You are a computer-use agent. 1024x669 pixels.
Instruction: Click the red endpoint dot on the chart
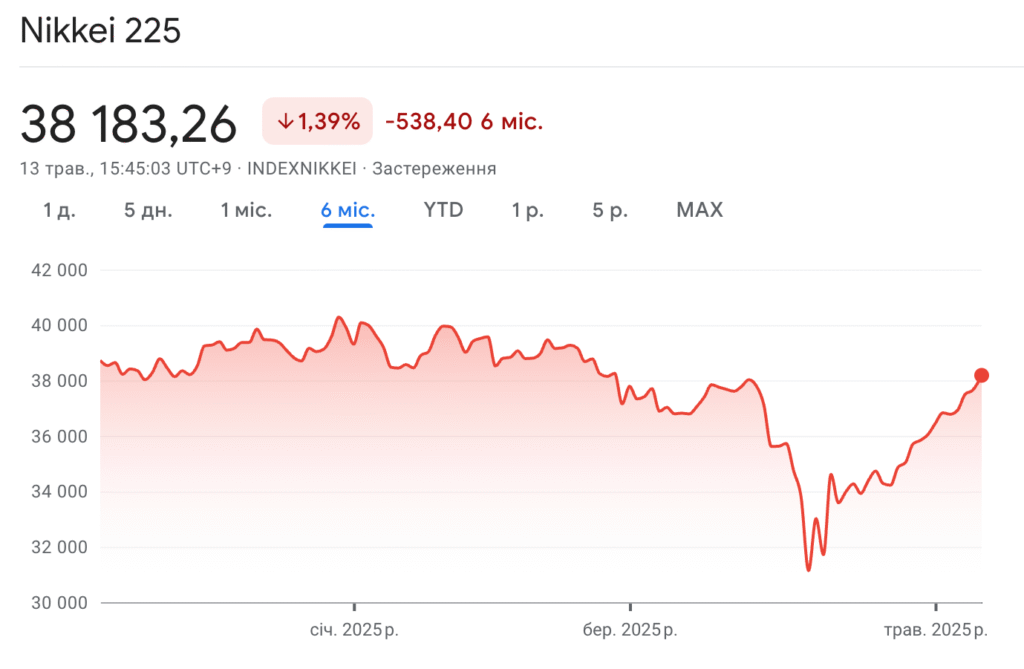(983, 375)
